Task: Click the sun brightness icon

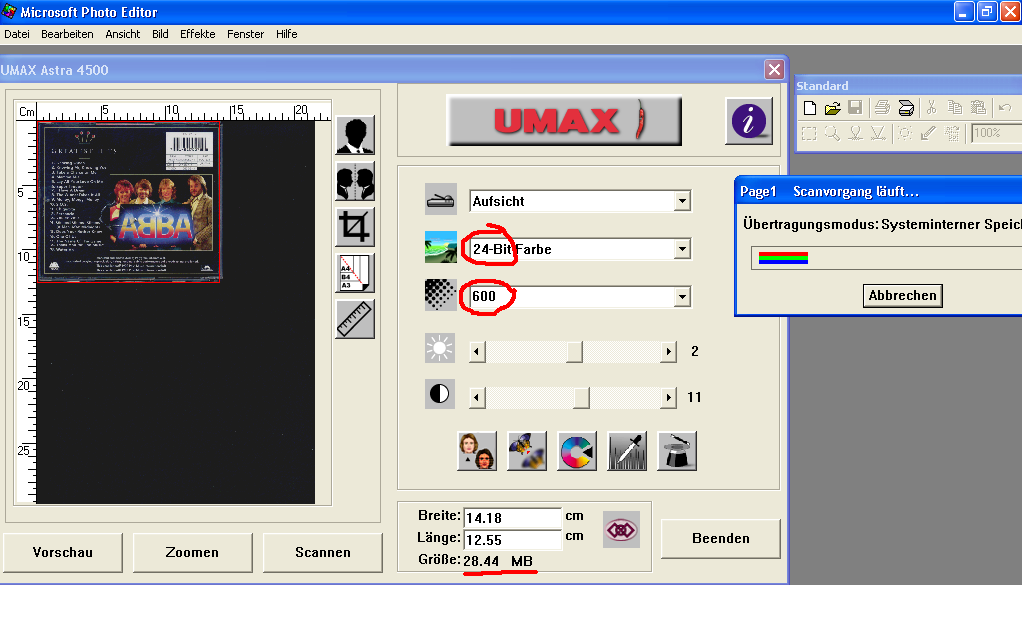Action: point(439,348)
